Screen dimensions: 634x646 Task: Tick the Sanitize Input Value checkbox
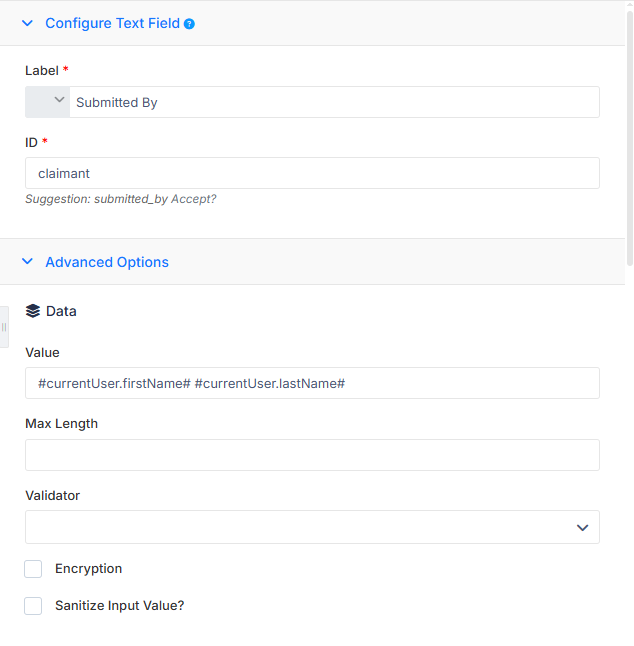[x=33, y=606]
